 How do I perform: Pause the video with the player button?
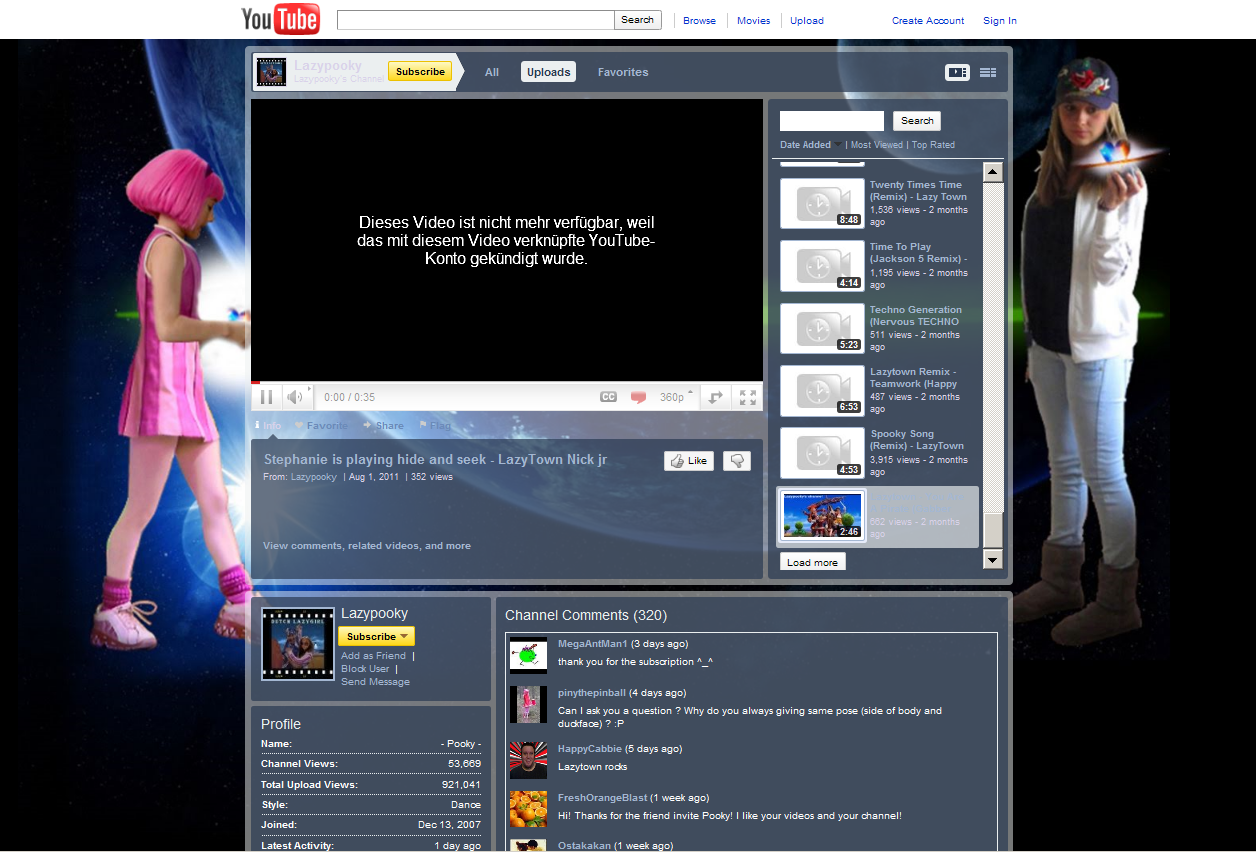(x=267, y=397)
